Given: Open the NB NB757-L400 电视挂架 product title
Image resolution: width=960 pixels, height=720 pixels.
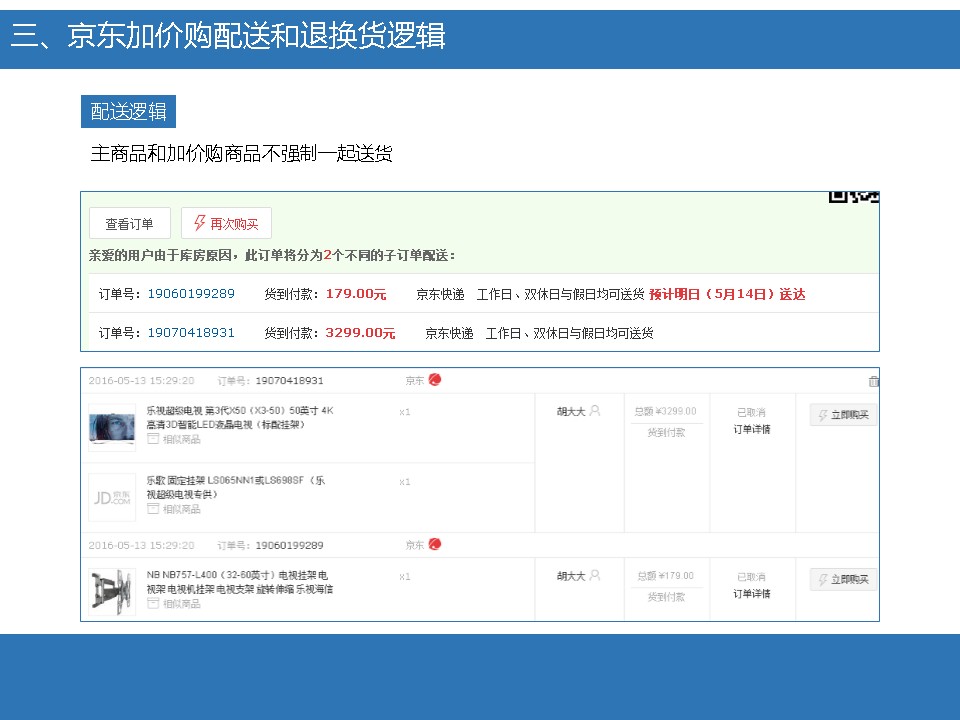Looking at the screenshot, I should (240, 582).
